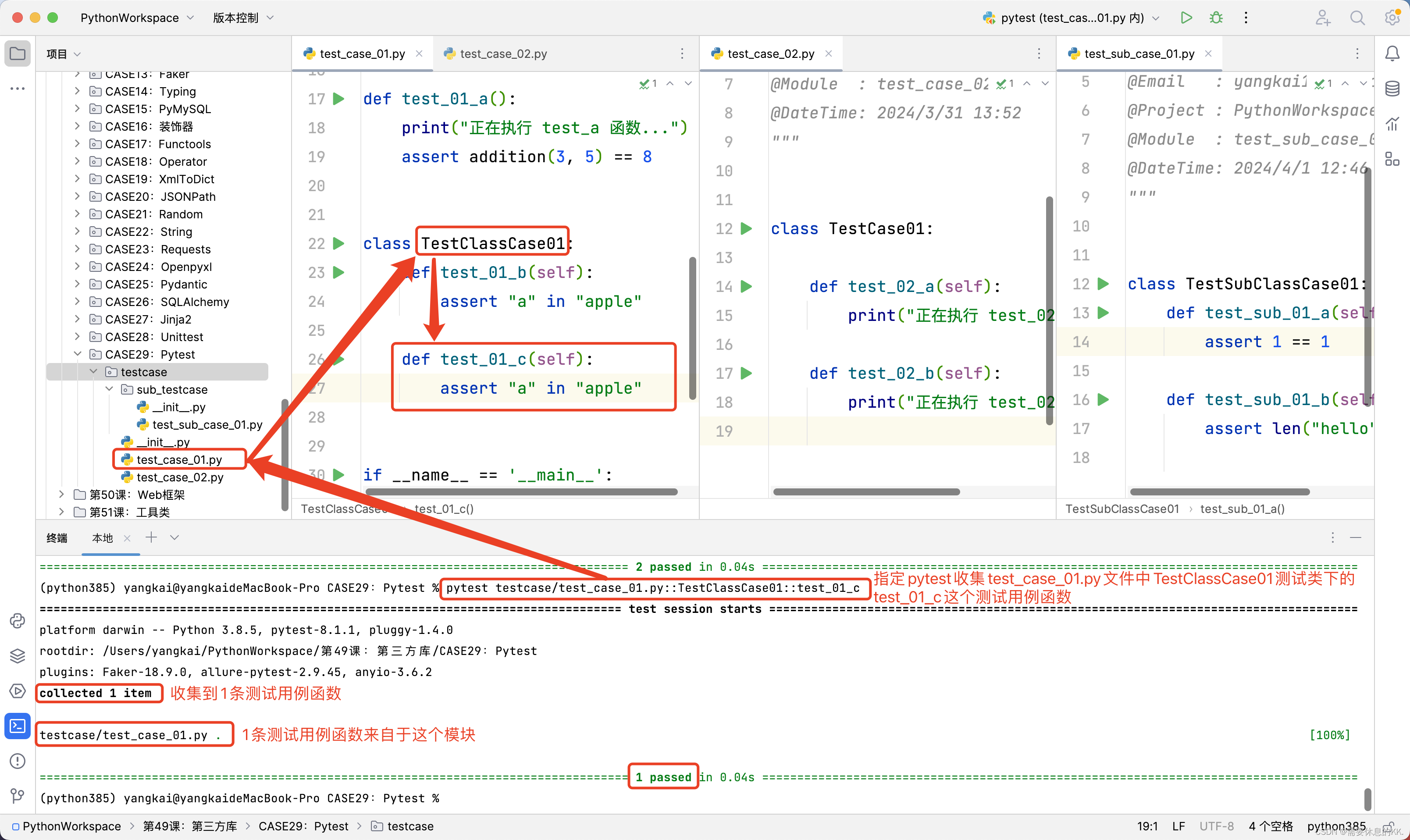
Task: Select test_case_02.py file in project tree
Action: 180,477
